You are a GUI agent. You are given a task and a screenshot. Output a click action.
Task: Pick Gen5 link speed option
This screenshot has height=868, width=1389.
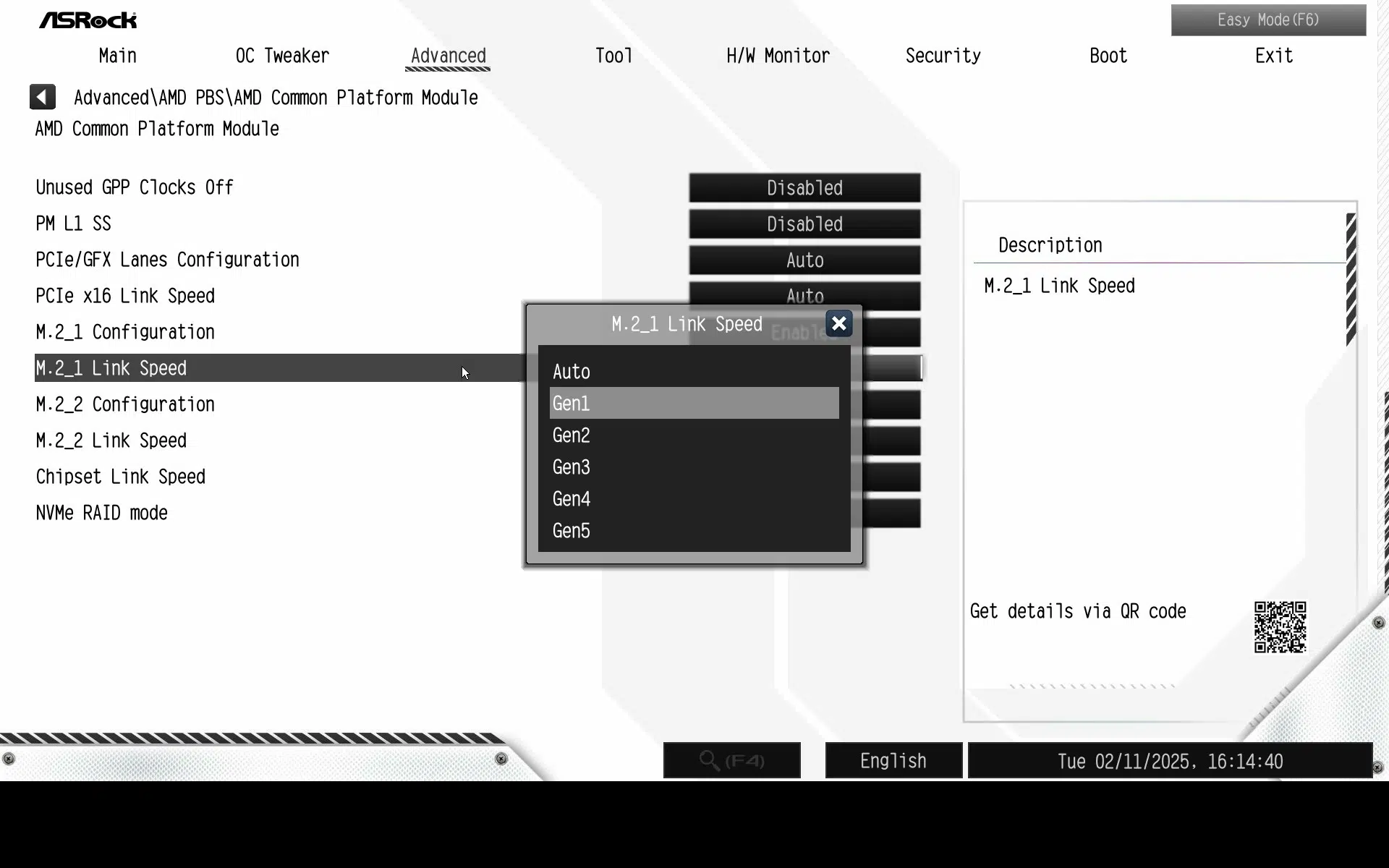coord(694,530)
